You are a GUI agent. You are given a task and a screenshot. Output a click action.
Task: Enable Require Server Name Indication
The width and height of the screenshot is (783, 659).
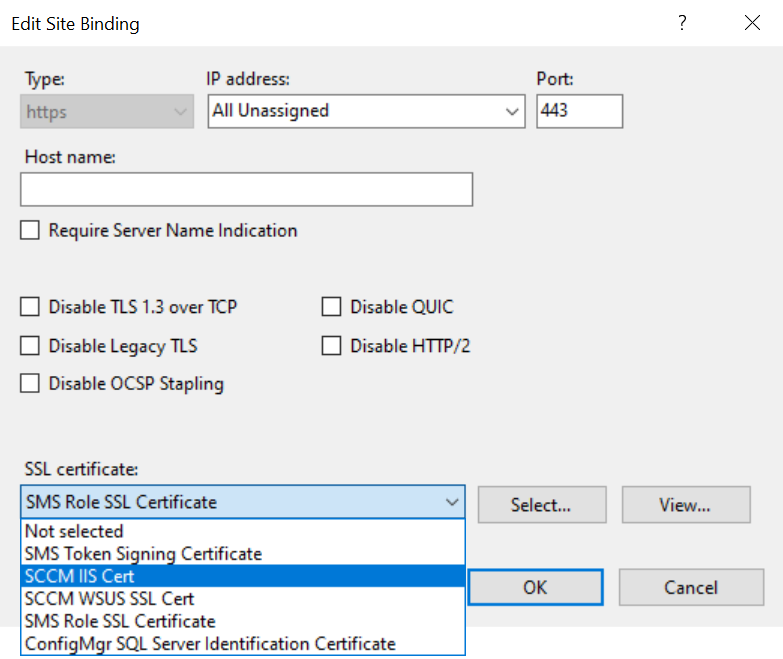coord(30,231)
